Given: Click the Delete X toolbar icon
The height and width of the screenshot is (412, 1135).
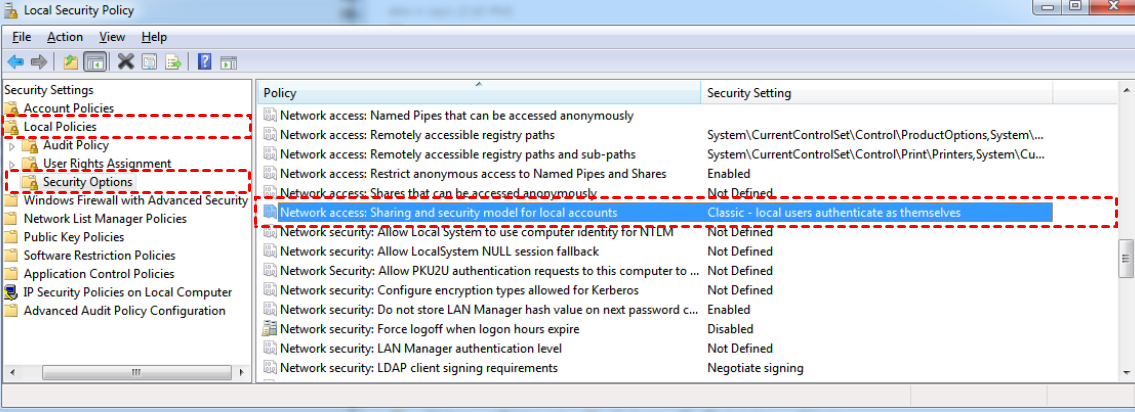Looking at the screenshot, I should [126, 62].
